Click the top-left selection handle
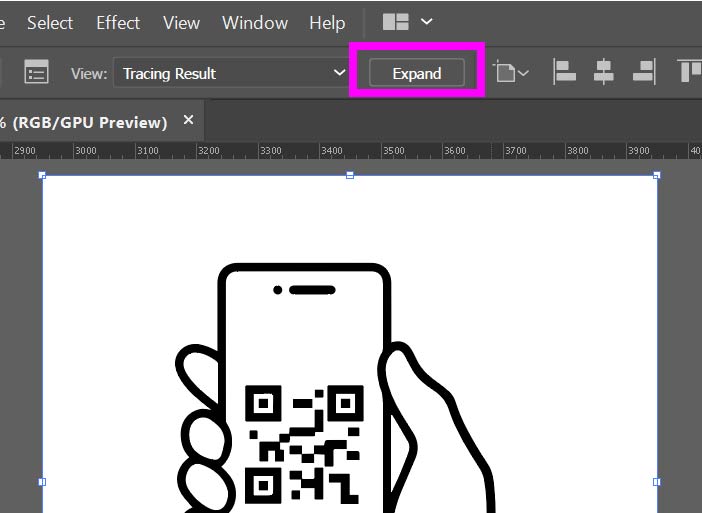The width and height of the screenshot is (702, 513). (x=42, y=175)
